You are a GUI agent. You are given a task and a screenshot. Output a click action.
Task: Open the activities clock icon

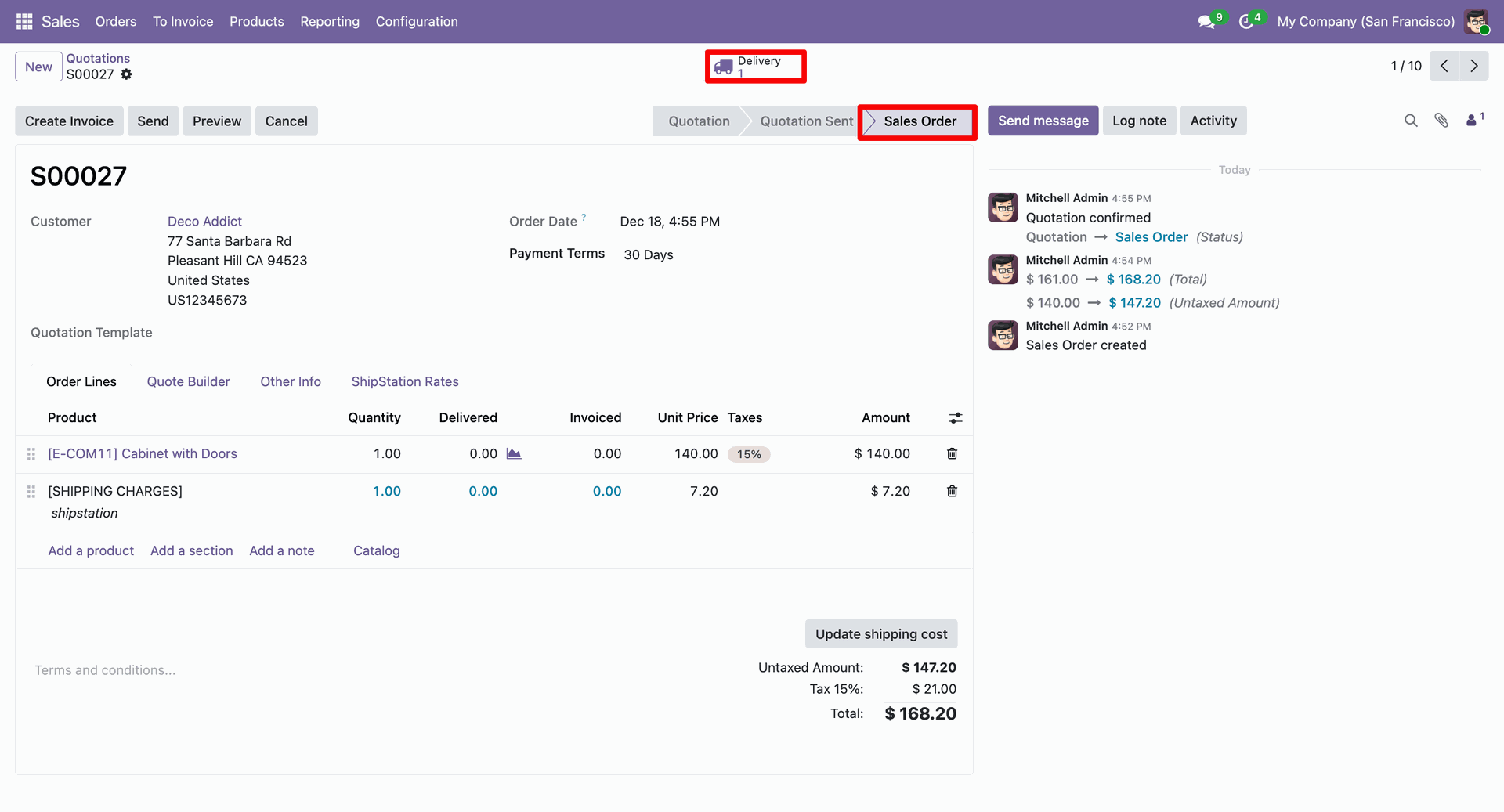[1245, 22]
